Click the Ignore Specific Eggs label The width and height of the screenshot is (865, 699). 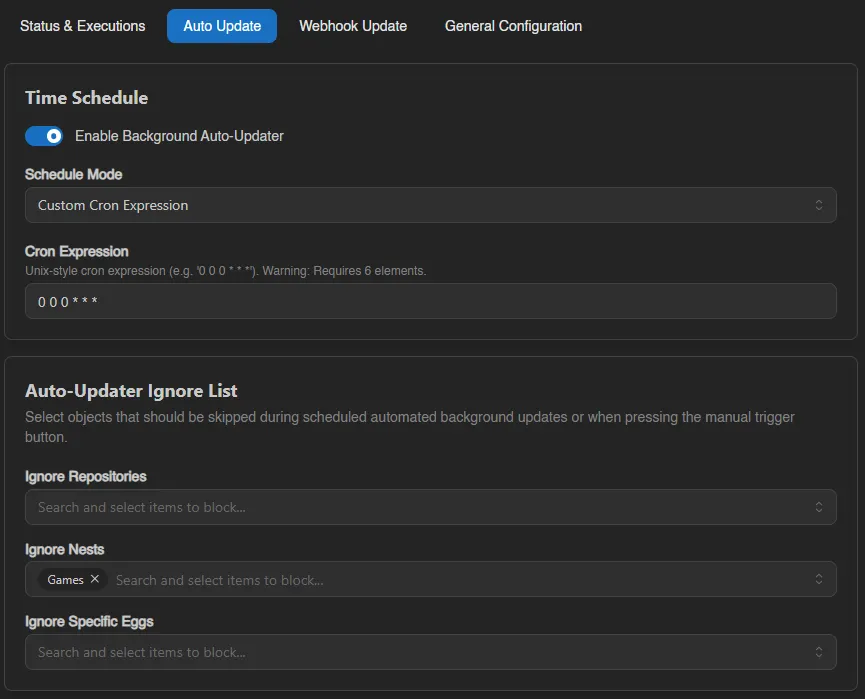(89, 621)
